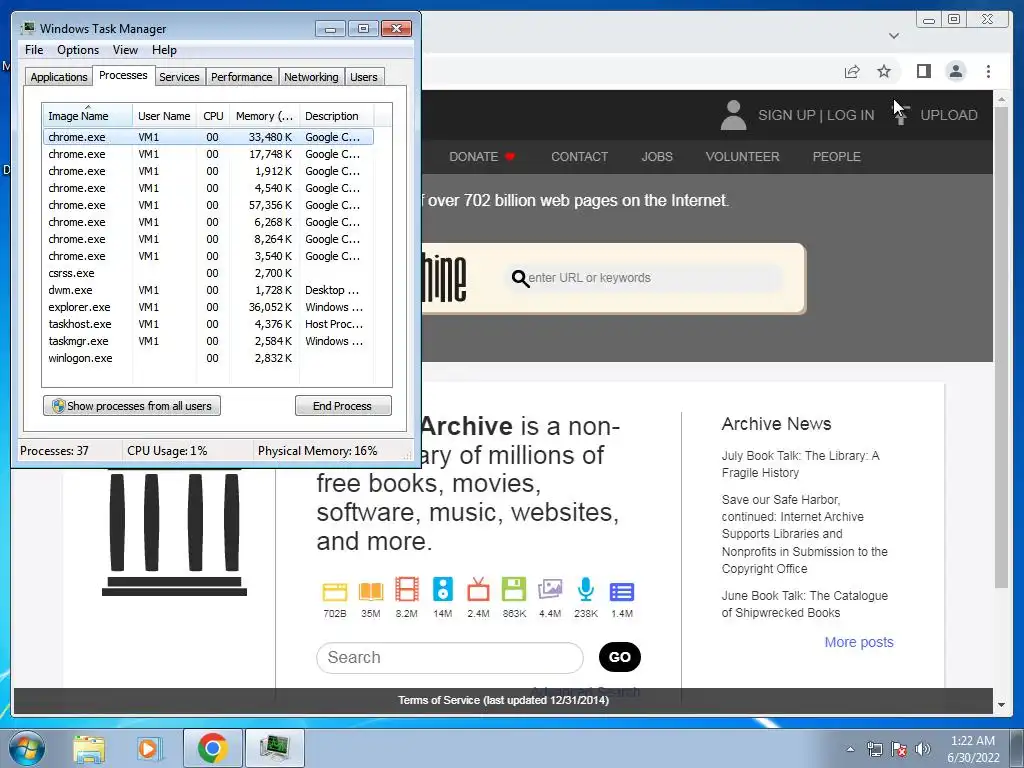Open the books icon labeled 35M
Viewport: 1024px width, 768px height.
pyautogui.click(x=370, y=591)
